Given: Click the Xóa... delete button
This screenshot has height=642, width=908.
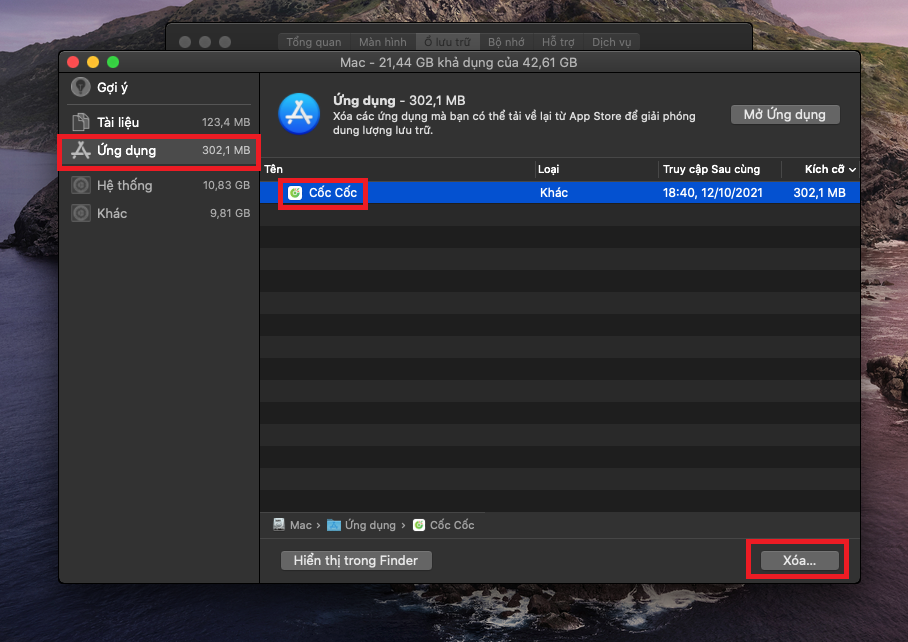Looking at the screenshot, I should pyautogui.click(x=799, y=560).
